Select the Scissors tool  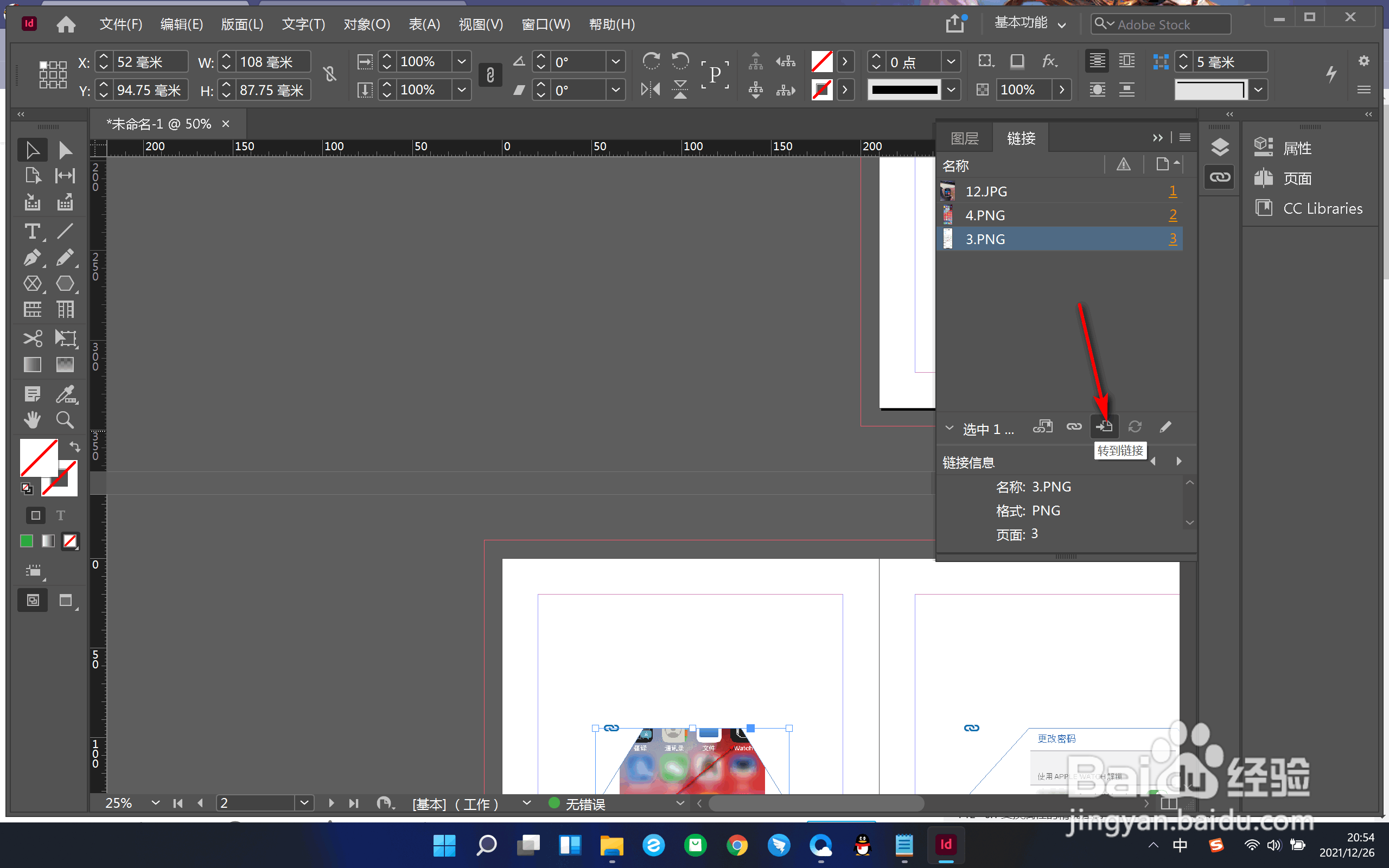32,338
